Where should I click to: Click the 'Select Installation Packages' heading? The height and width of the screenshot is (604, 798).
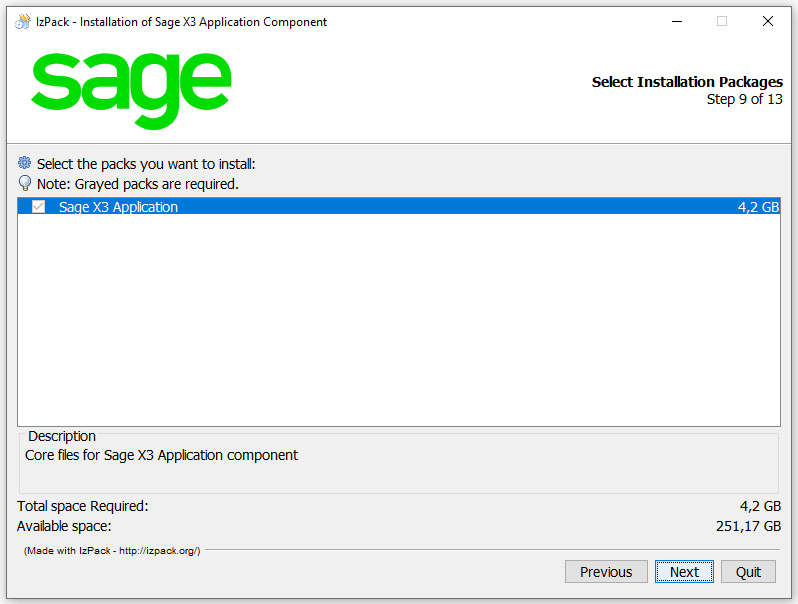(687, 82)
